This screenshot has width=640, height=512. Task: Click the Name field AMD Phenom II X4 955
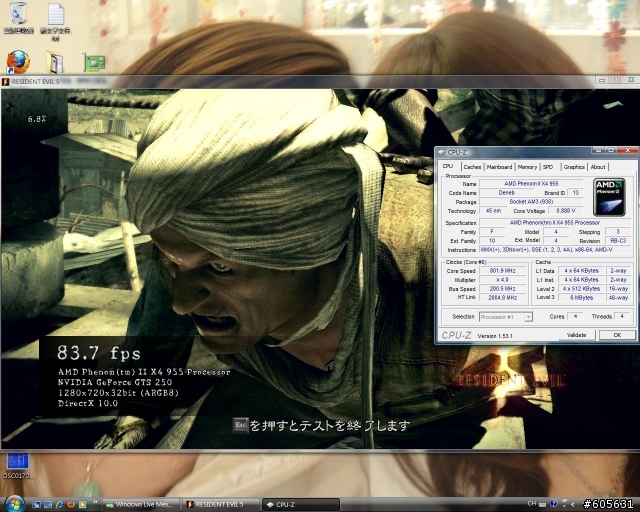point(531,184)
